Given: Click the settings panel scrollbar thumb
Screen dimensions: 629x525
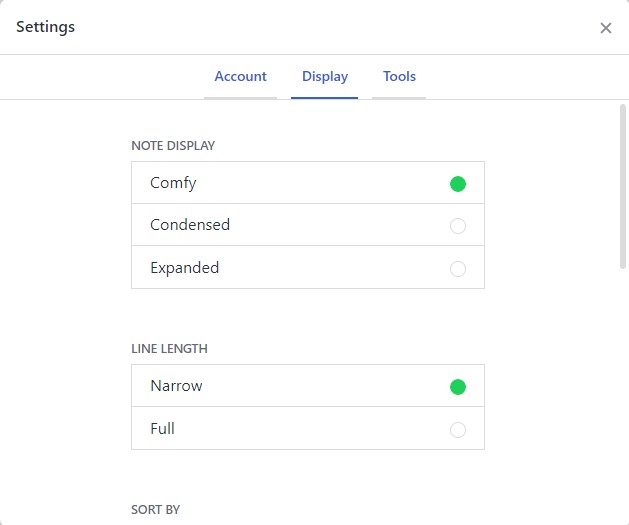Looking at the screenshot, I should pyautogui.click(x=623, y=185).
